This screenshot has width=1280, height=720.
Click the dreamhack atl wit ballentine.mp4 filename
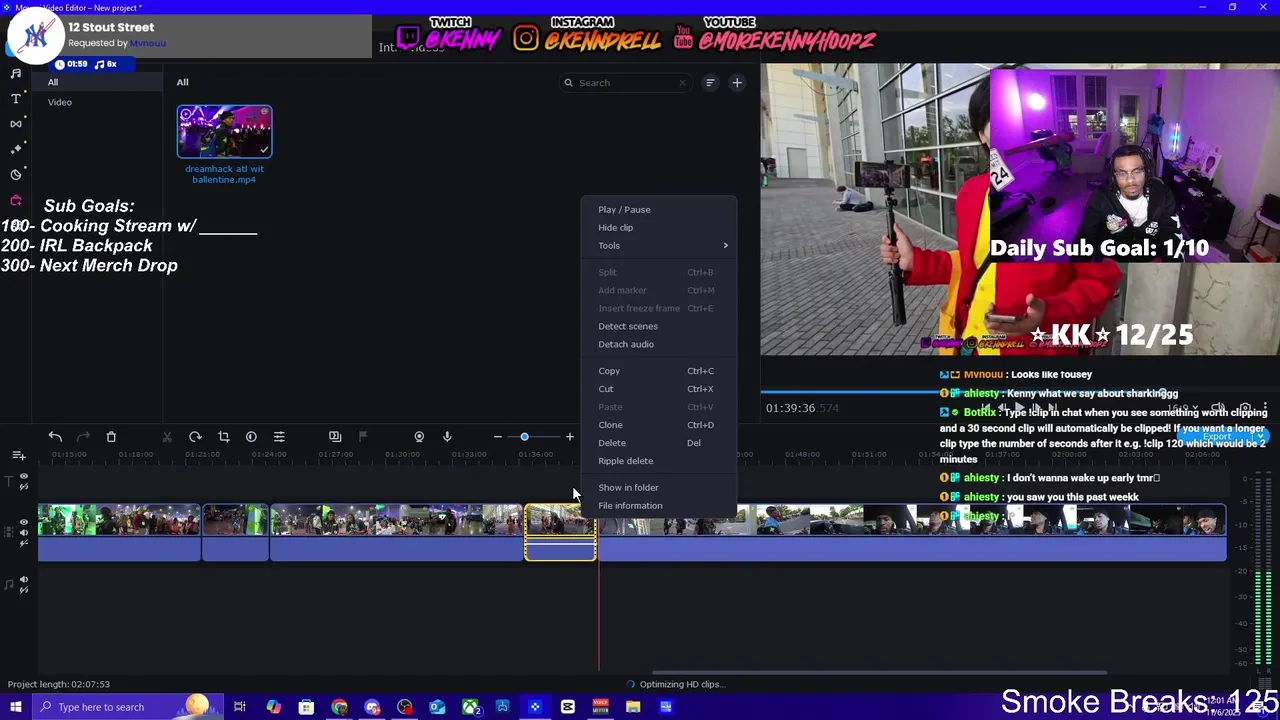[224, 174]
